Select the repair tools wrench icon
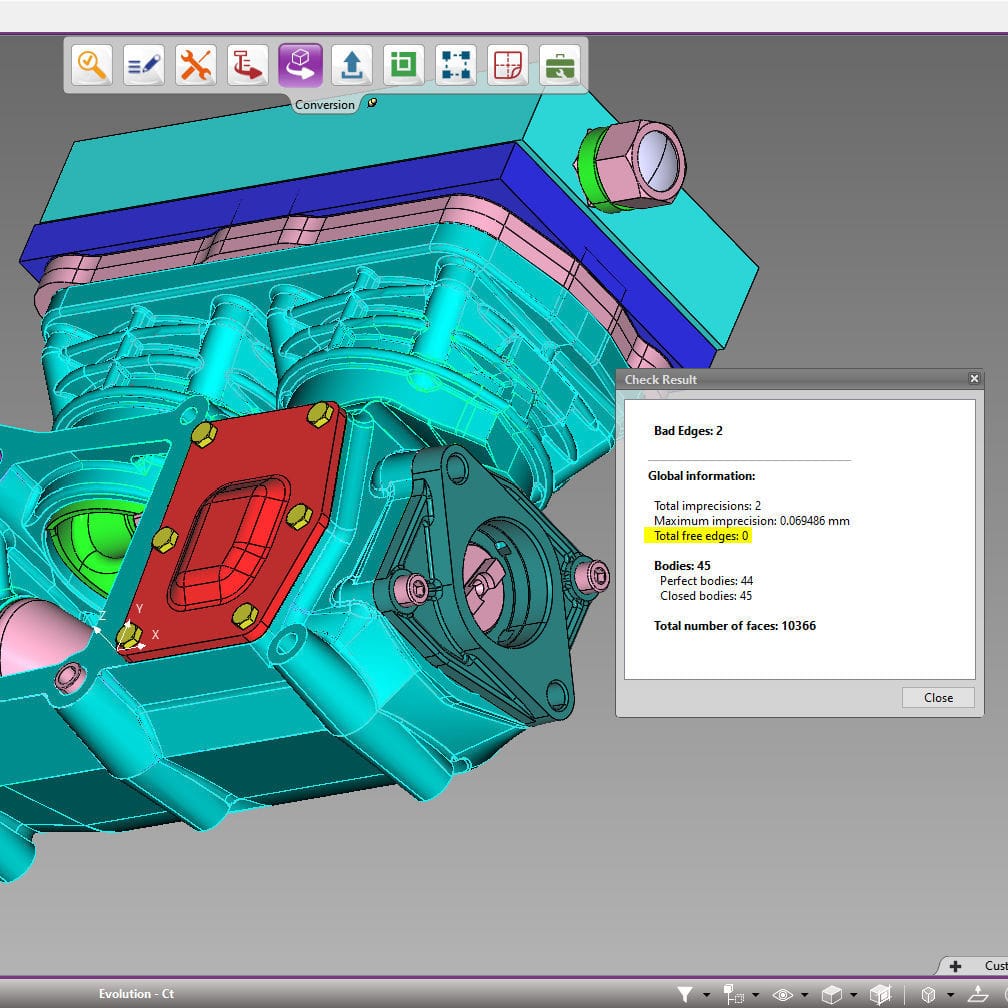The width and height of the screenshot is (1008, 1008). point(194,65)
